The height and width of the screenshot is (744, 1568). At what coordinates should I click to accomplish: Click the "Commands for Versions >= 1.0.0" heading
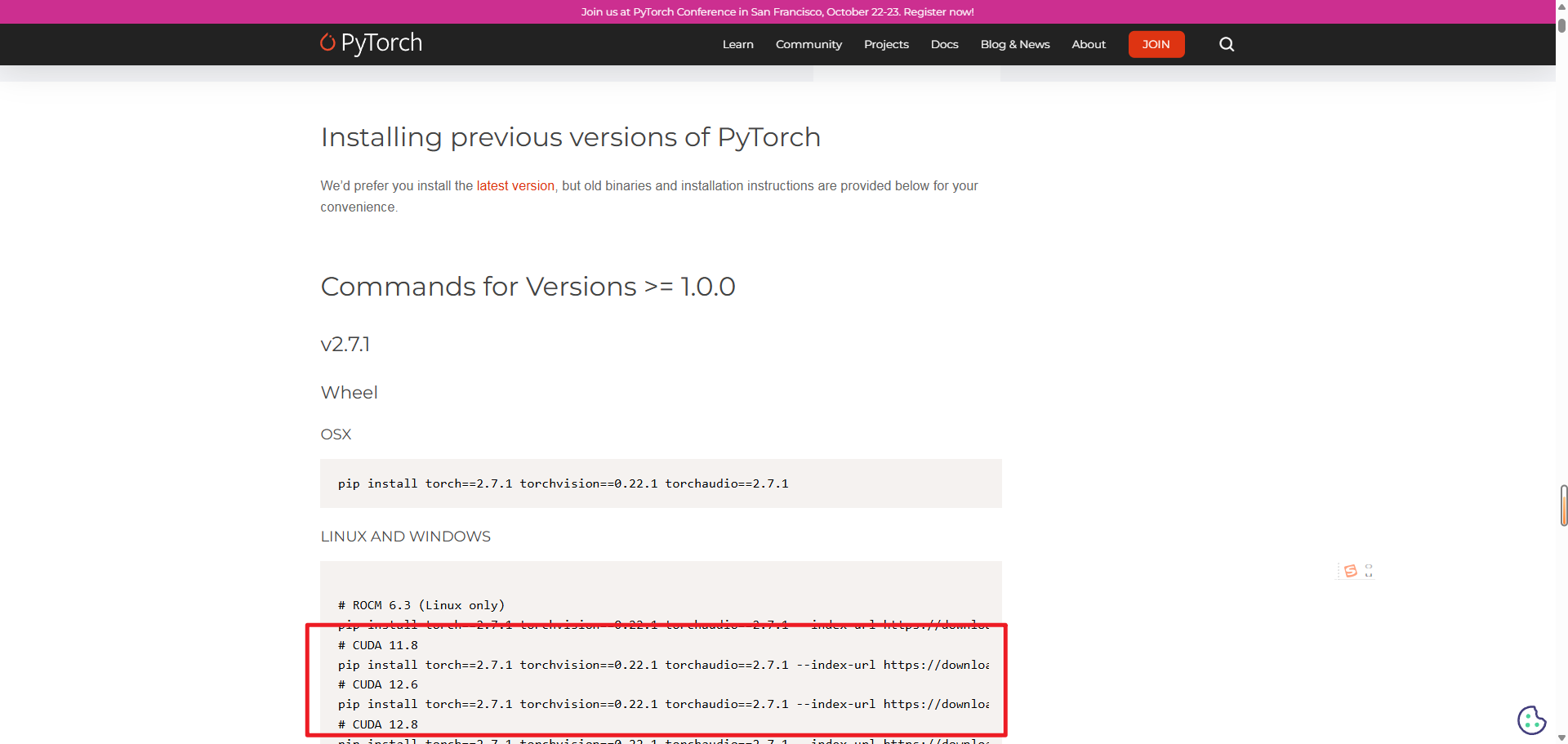(x=528, y=287)
